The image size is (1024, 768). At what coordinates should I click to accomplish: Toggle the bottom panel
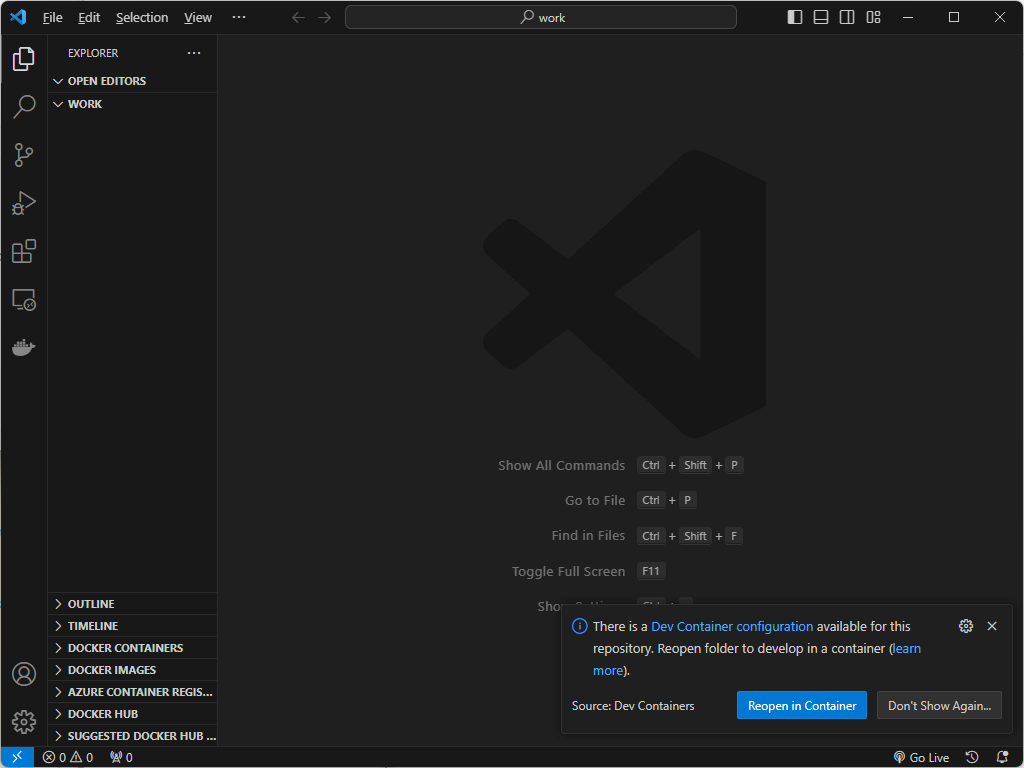coord(821,18)
